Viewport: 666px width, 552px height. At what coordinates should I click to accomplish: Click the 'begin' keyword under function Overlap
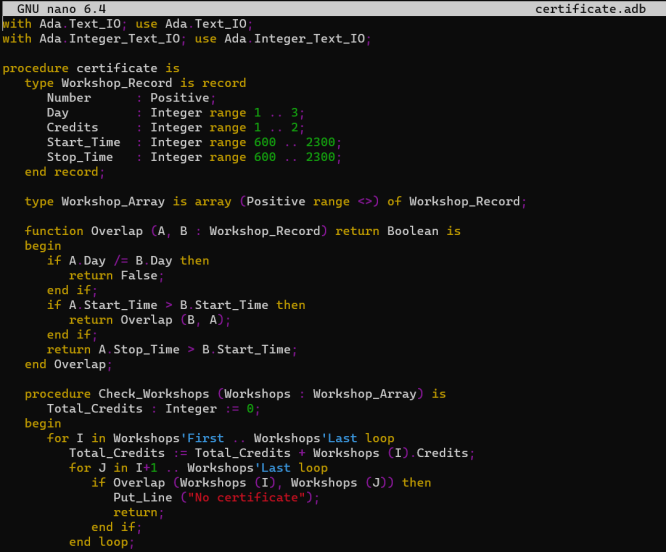[x=43, y=246]
